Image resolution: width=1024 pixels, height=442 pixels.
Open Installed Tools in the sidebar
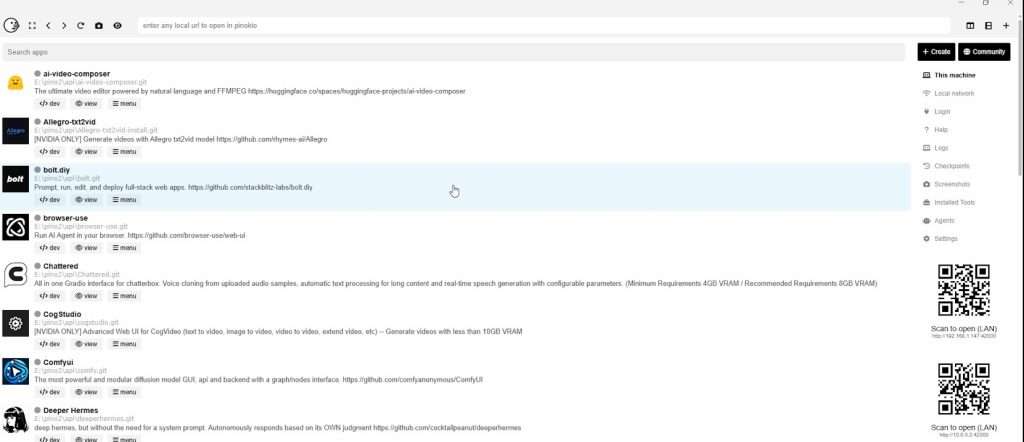949,202
